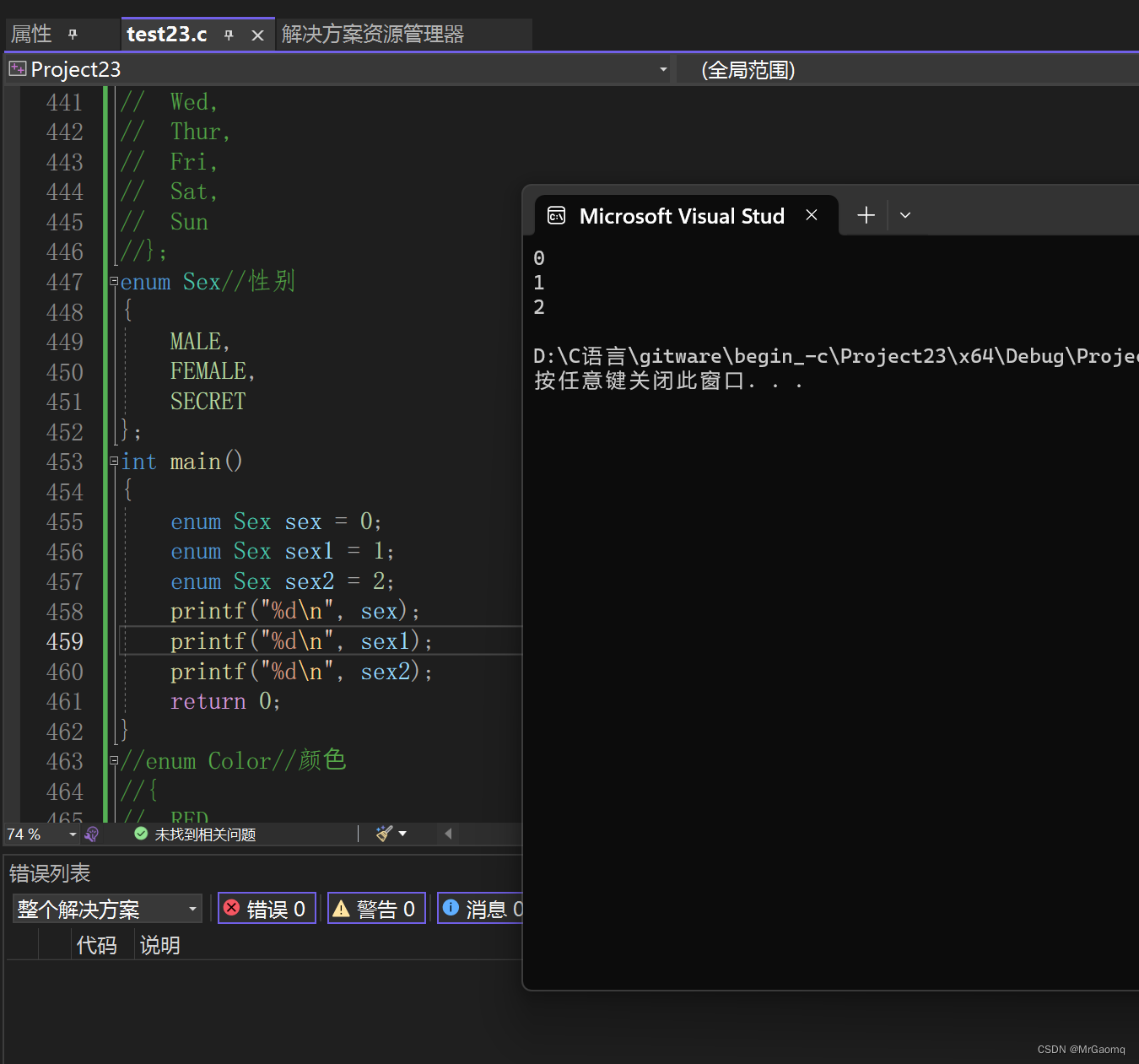Switch to the 属性 tab
1139x1064 pixels.
[31, 35]
